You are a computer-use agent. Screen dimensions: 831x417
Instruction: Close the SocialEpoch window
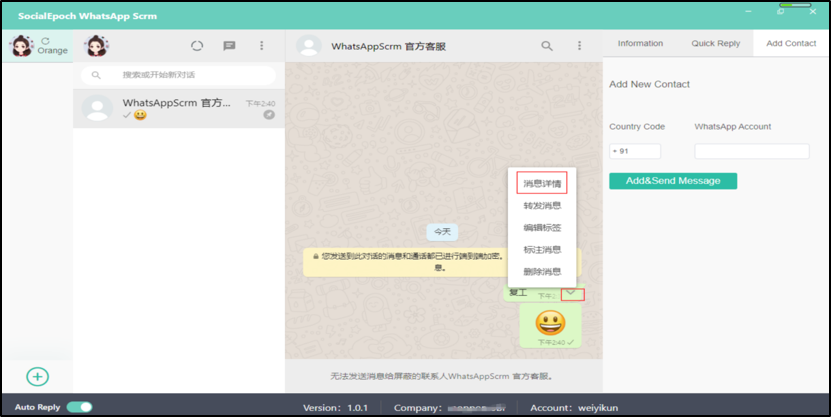(x=812, y=11)
